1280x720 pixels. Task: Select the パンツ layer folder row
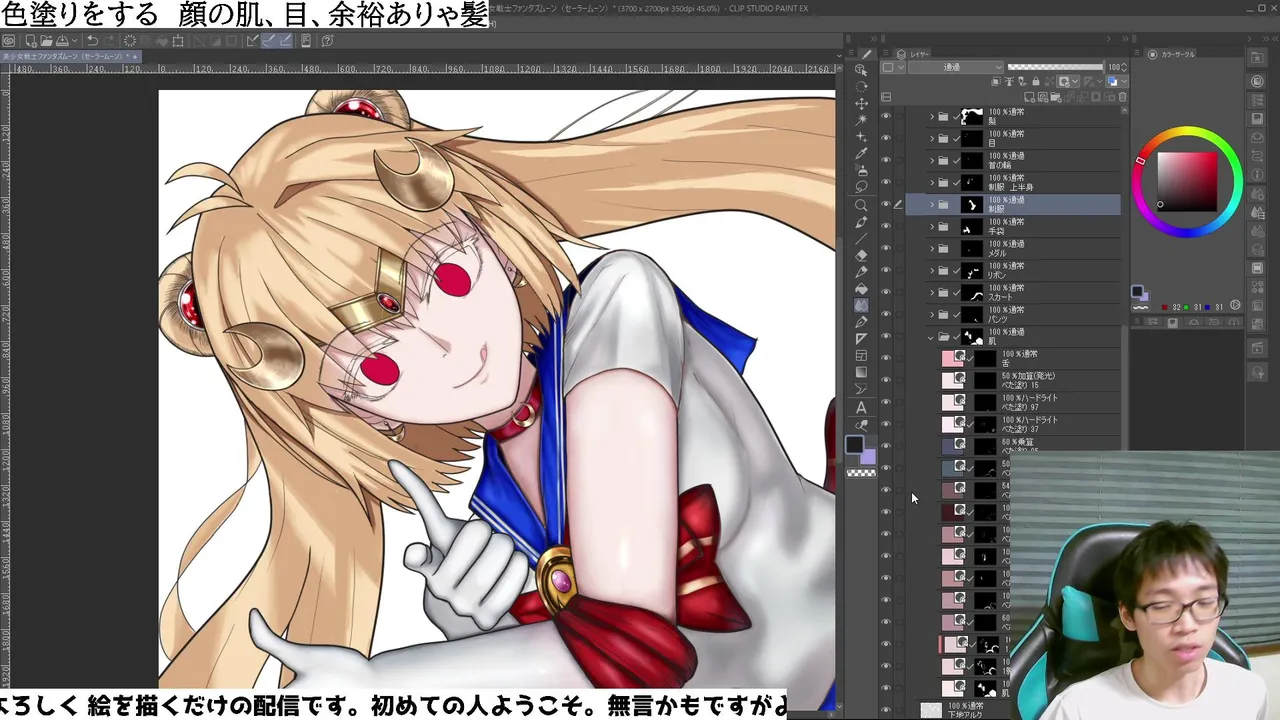pos(1013,315)
